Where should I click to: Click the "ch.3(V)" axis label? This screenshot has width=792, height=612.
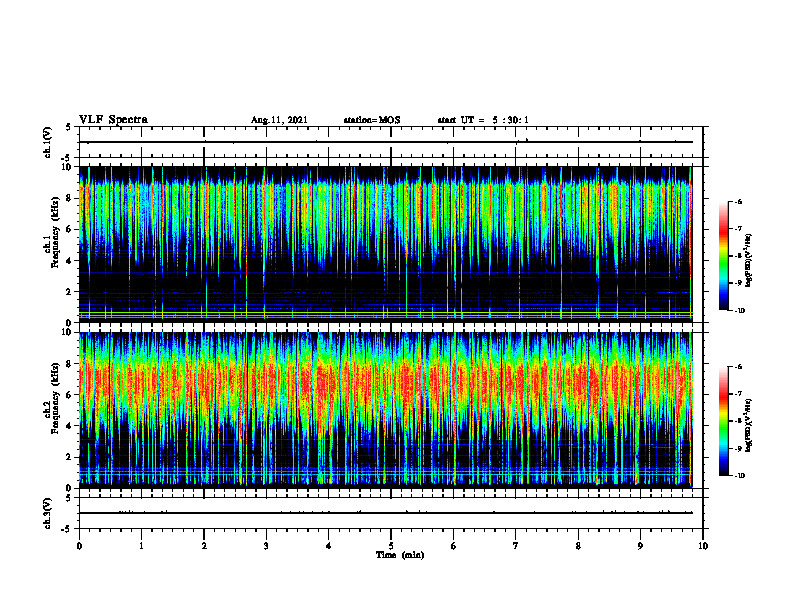coord(48,514)
